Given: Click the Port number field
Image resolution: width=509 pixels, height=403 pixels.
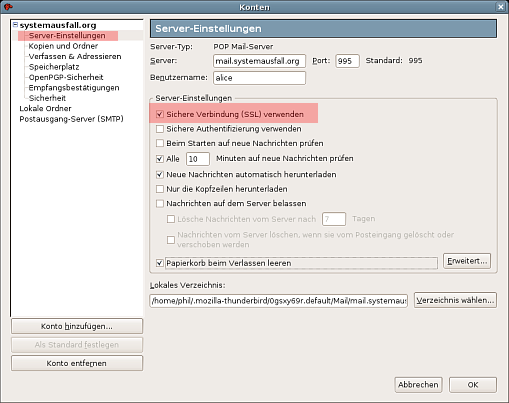Looking at the screenshot, I should coord(347,61).
